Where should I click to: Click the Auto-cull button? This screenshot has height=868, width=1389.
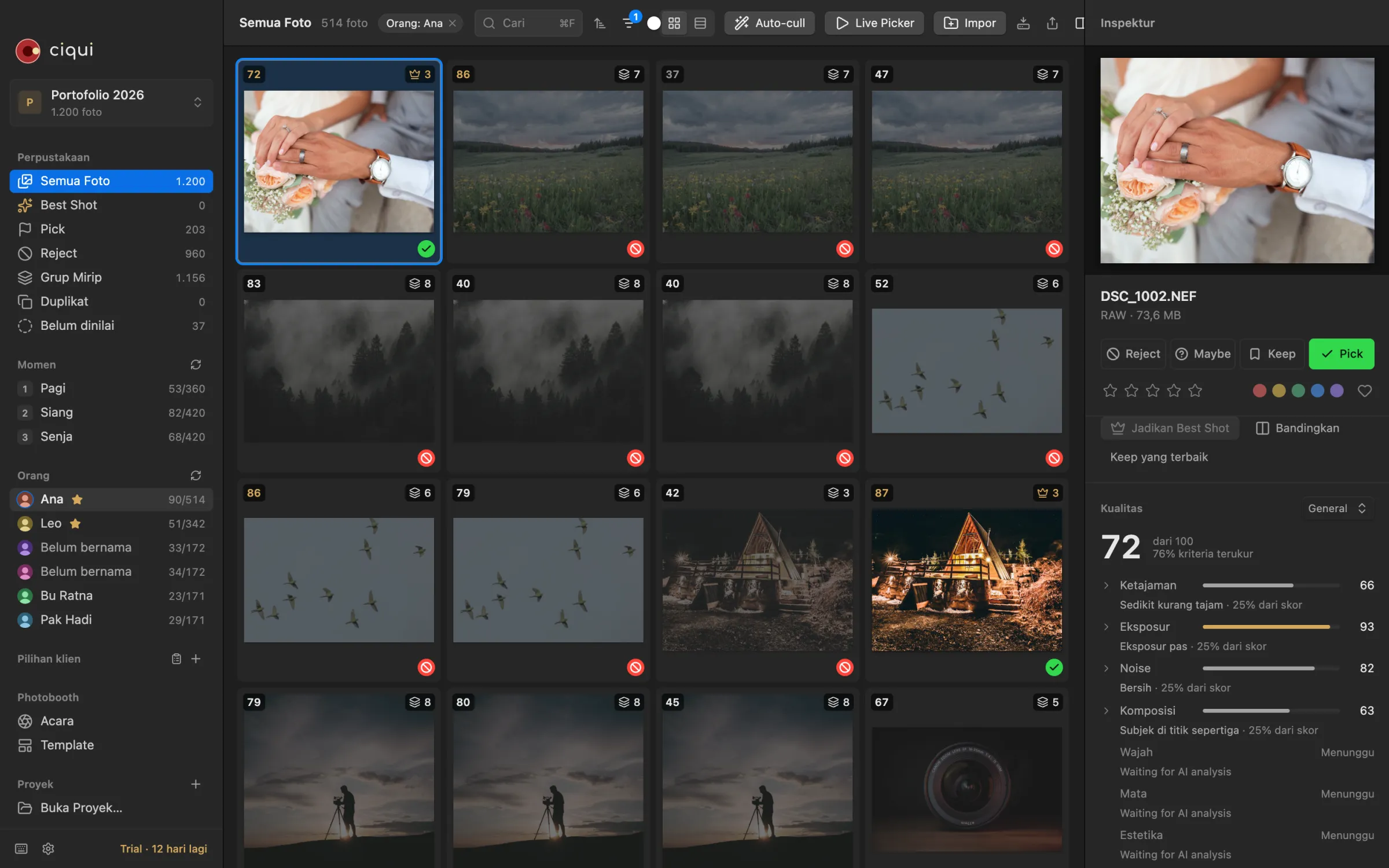pyautogui.click(x=769, y=23)
